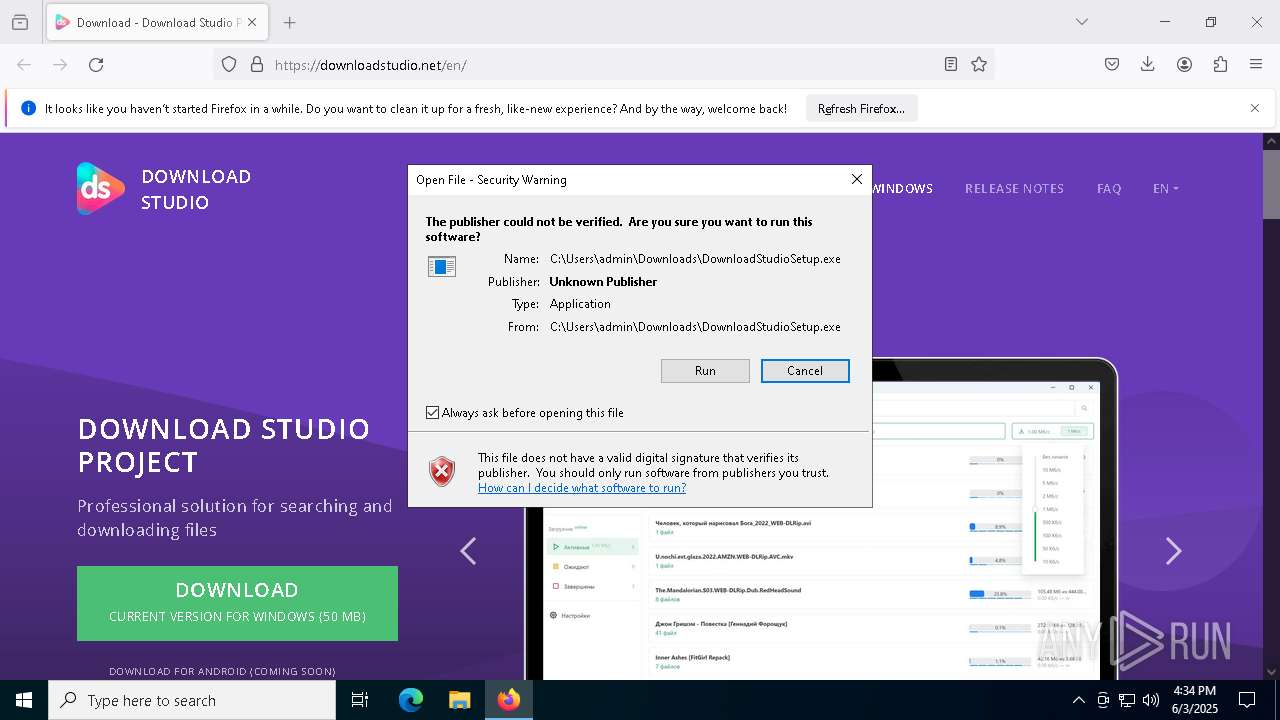
Task: Click Run in the security warning
Action: point(705,371)
